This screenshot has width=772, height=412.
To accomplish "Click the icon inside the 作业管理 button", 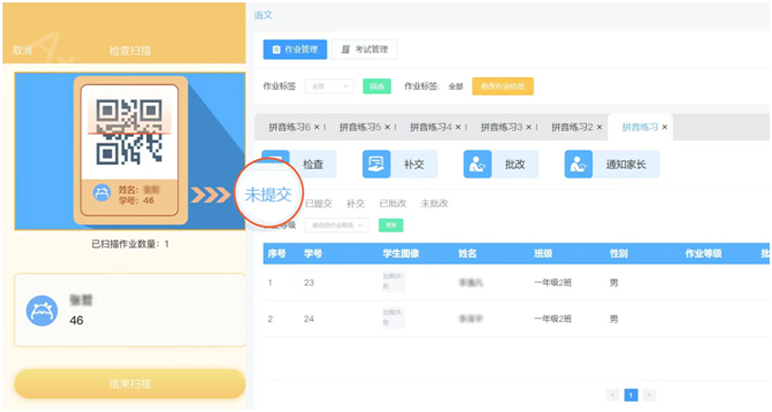I will tap(277, 49).
